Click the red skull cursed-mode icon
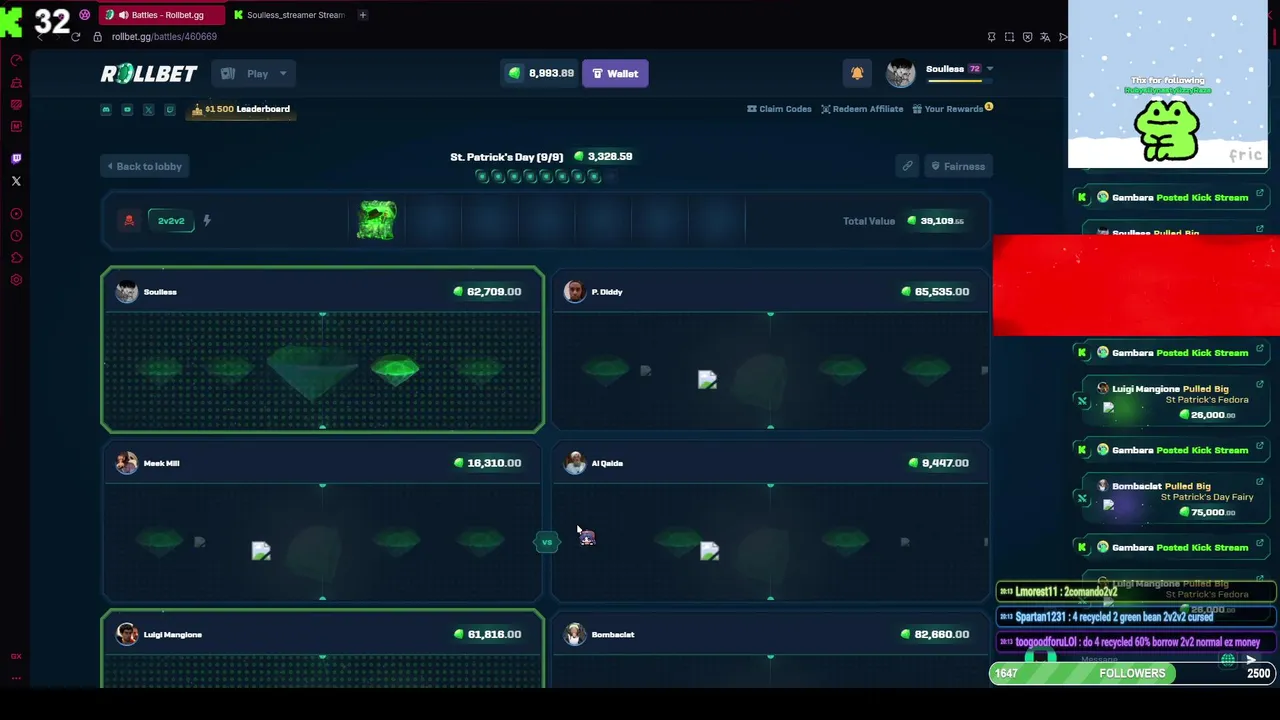The height and width of the screenshot is (720, 1280). pos(129,221)
